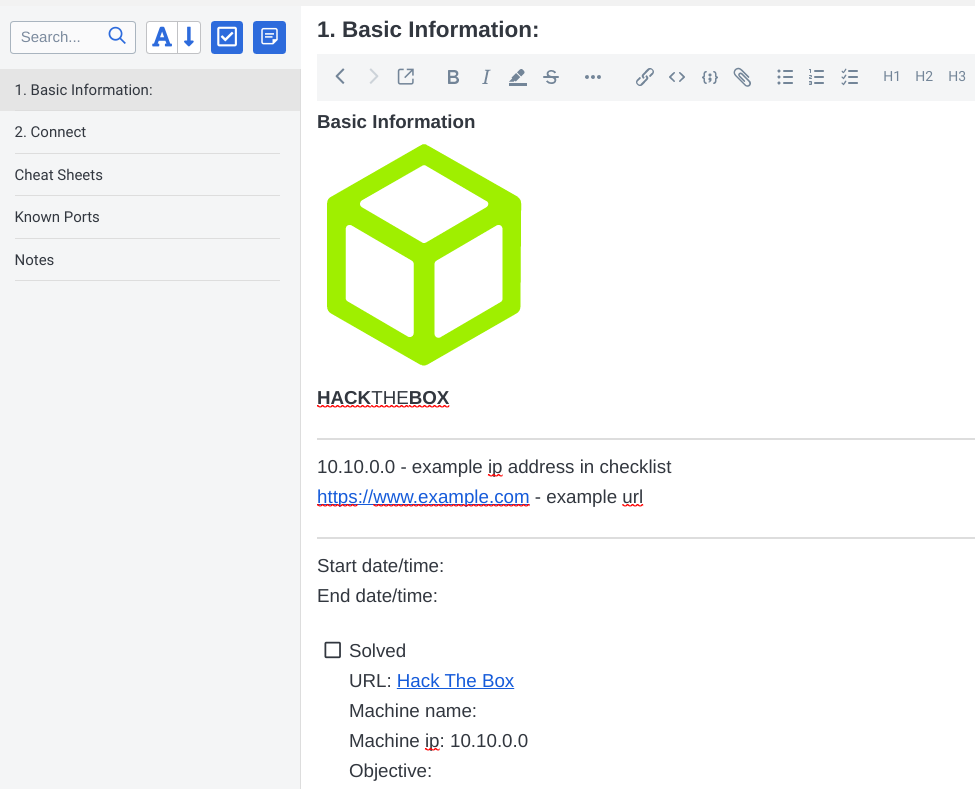Screen dimensions: 975x789
Task: Open the Known Ports note
Action: (x=150, y=217)
